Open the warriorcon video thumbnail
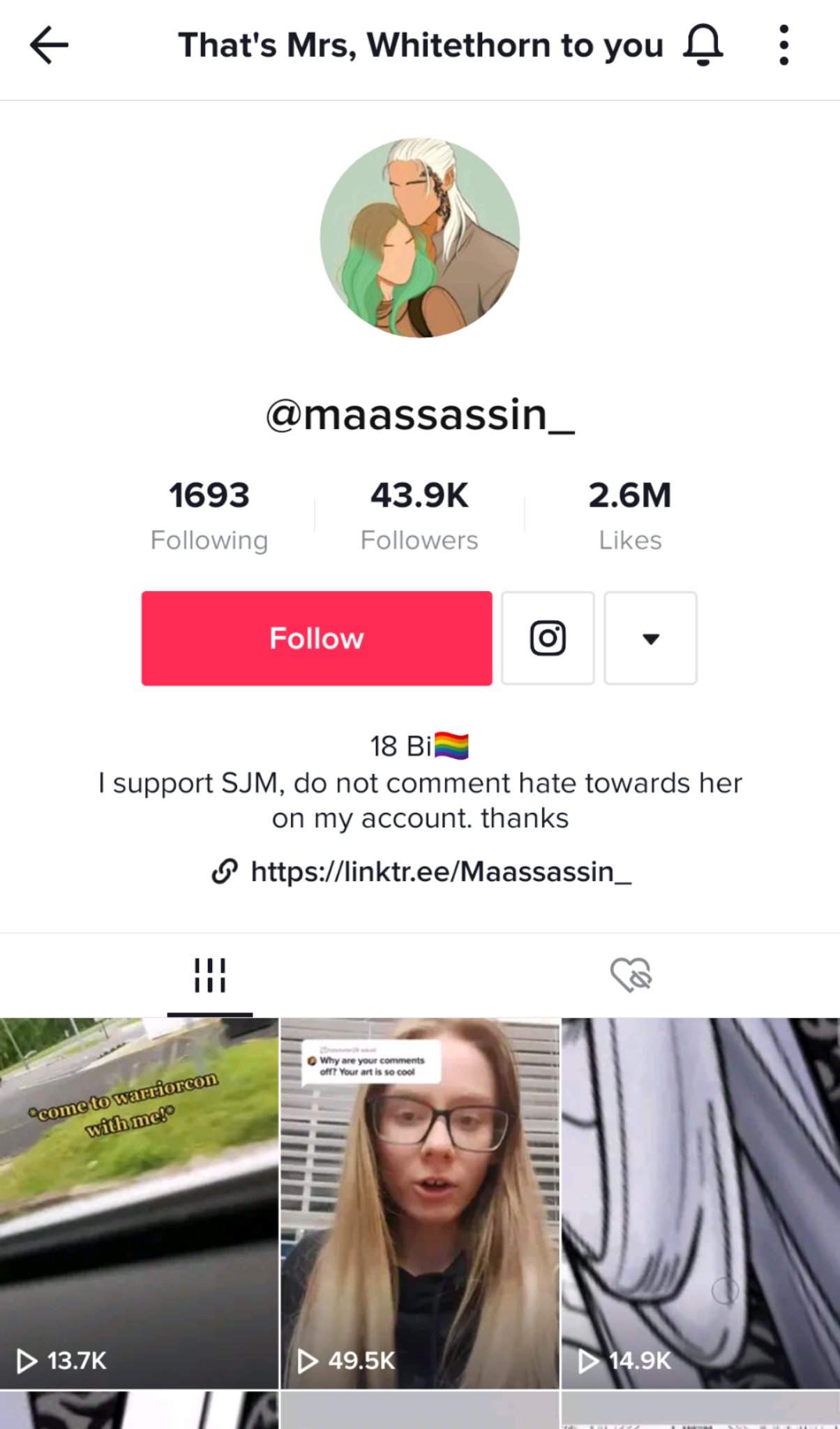This screenshot has width=840, height=1429. 139,1203
